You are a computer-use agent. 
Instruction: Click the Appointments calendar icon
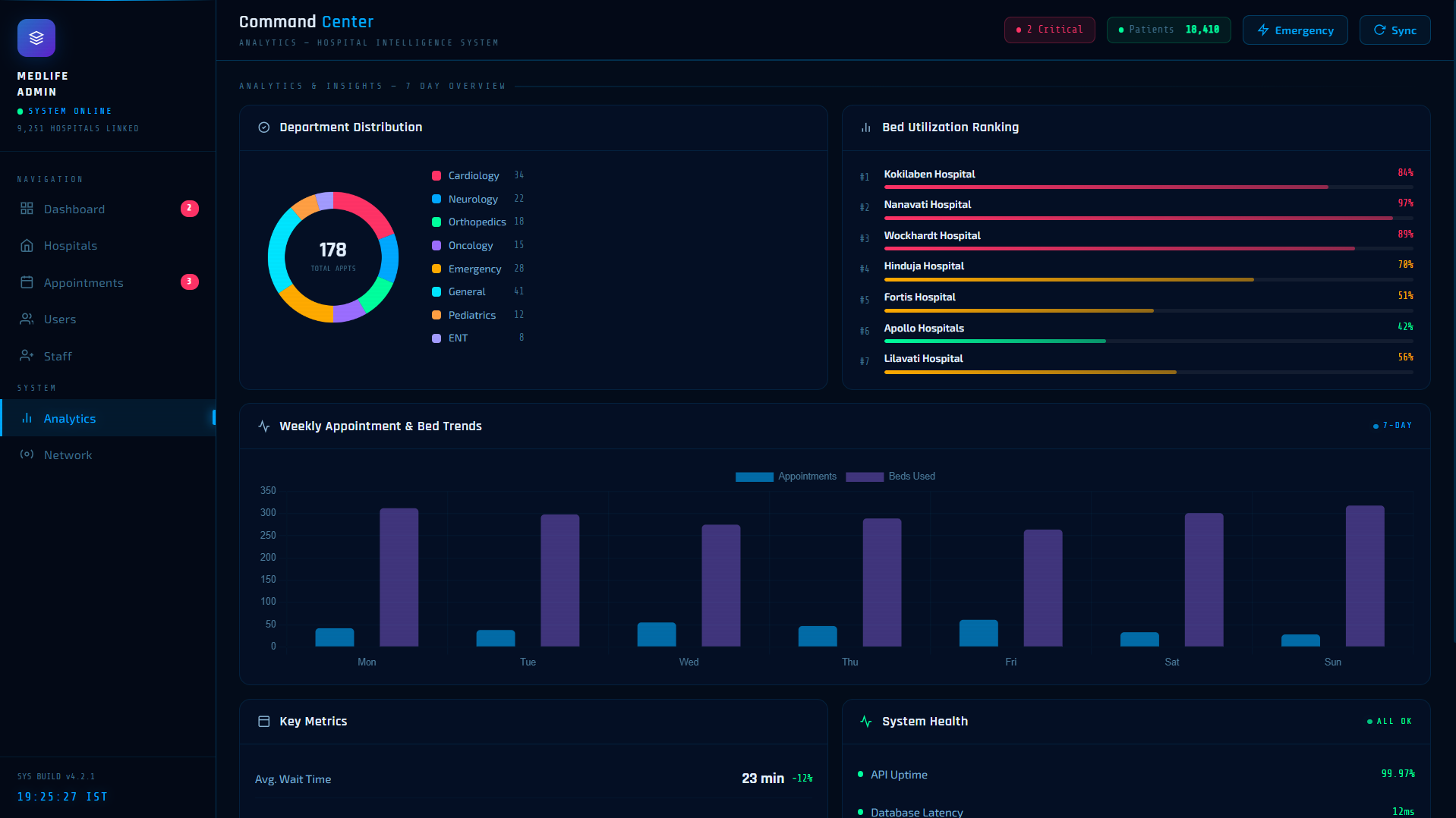(27, 282)
